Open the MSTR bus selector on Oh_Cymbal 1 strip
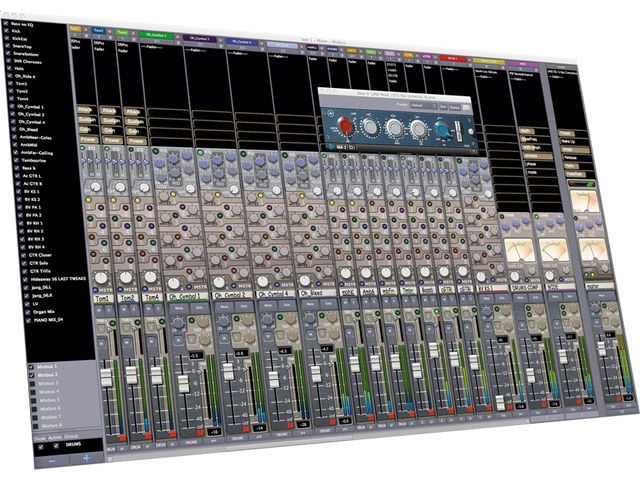 click(x=198, y=289)
